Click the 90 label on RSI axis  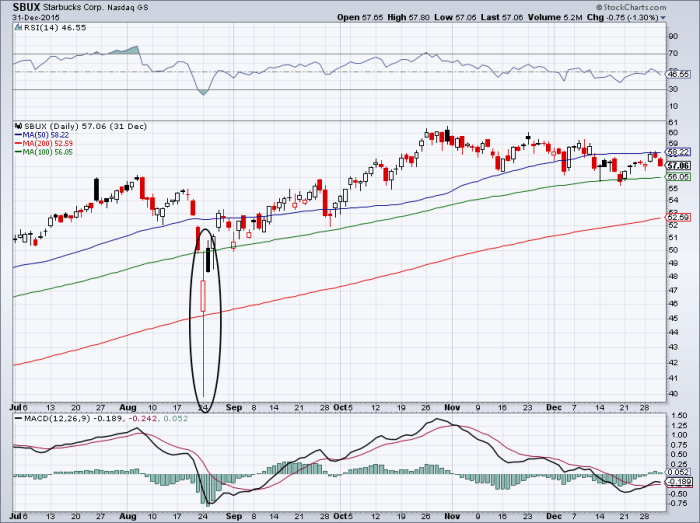coord(673,36)
